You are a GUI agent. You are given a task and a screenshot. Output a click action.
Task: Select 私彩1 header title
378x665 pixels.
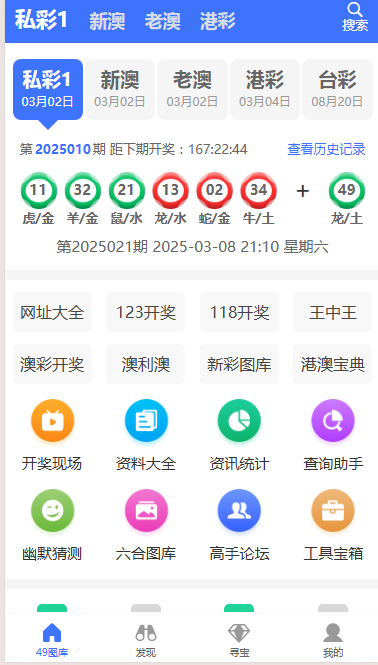(x=41, y=20)
